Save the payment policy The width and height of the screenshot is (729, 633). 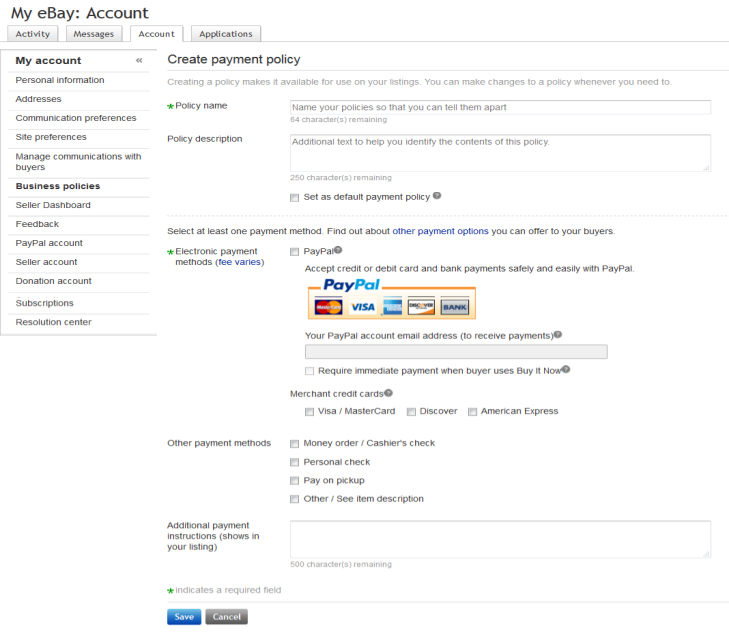pyautogui.click(x=184, y=617)
